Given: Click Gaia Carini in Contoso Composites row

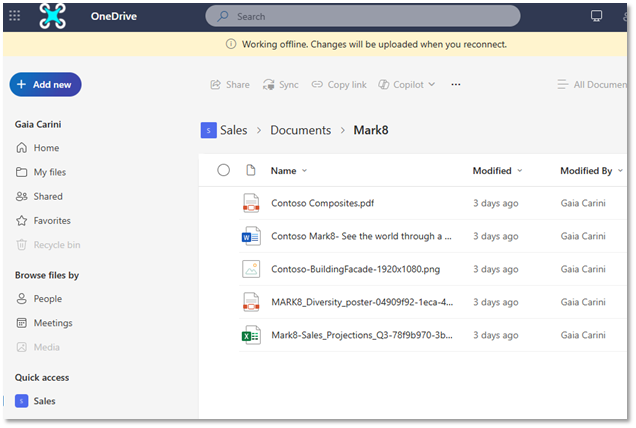Looking at the screenshot, I should [583, 203].
